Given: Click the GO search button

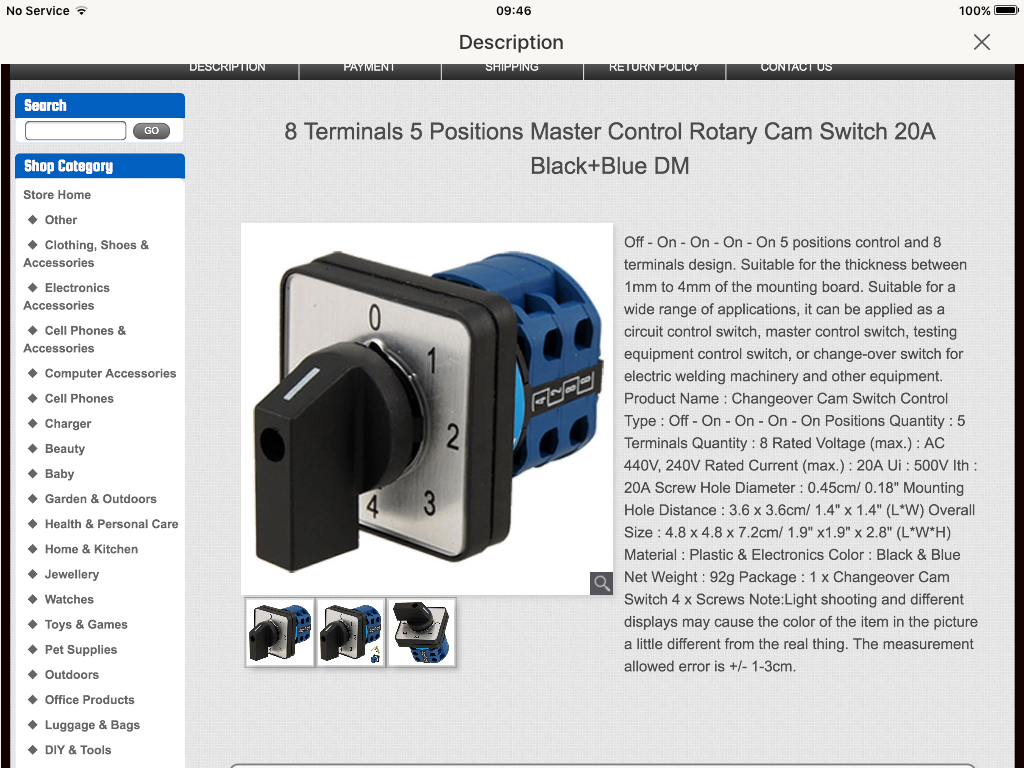Looking at the screenshot, I should 151,131.
